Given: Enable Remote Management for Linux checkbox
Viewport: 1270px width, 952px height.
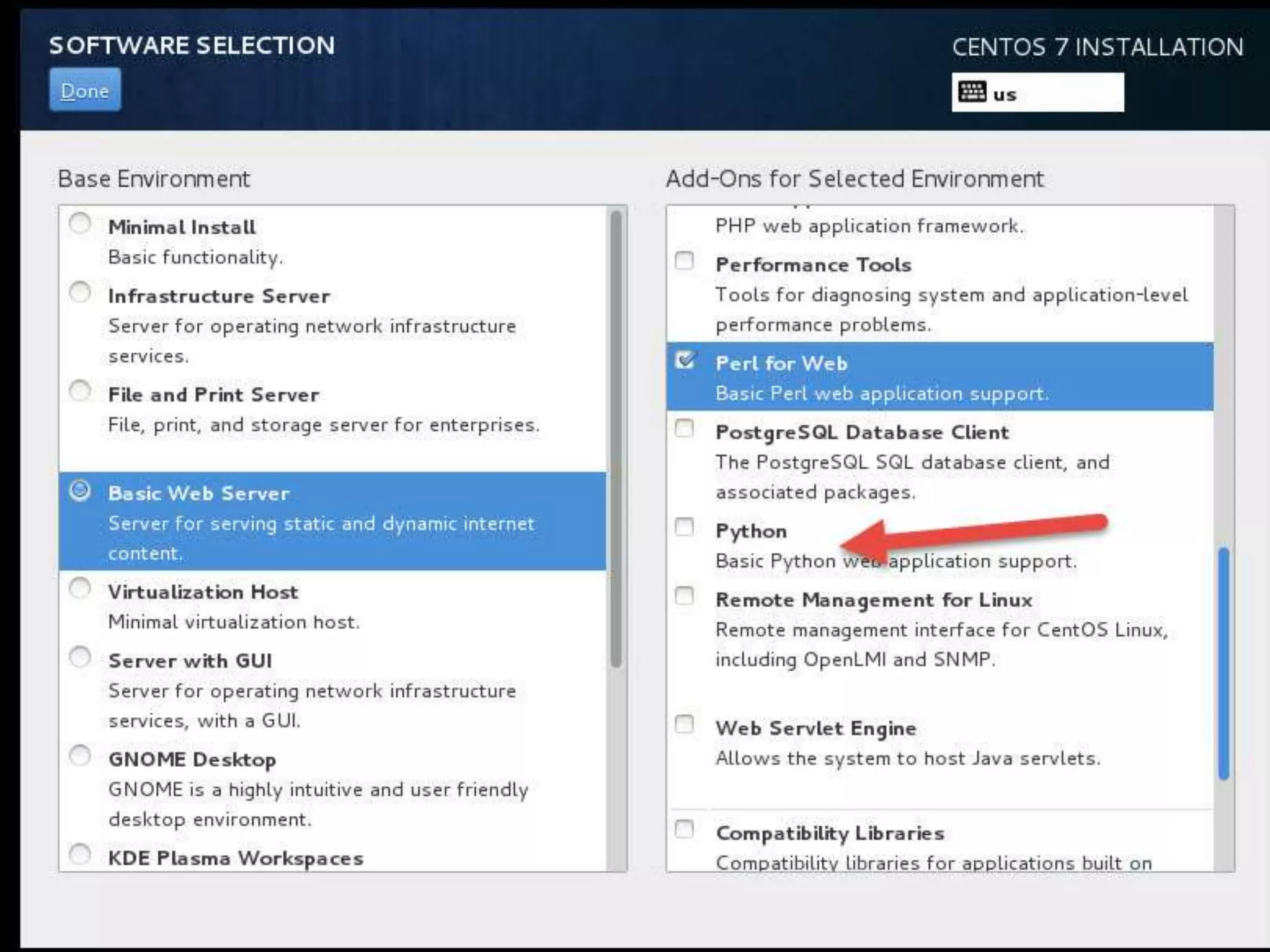Looking at the screenshot, I should (x=684, y=596).
